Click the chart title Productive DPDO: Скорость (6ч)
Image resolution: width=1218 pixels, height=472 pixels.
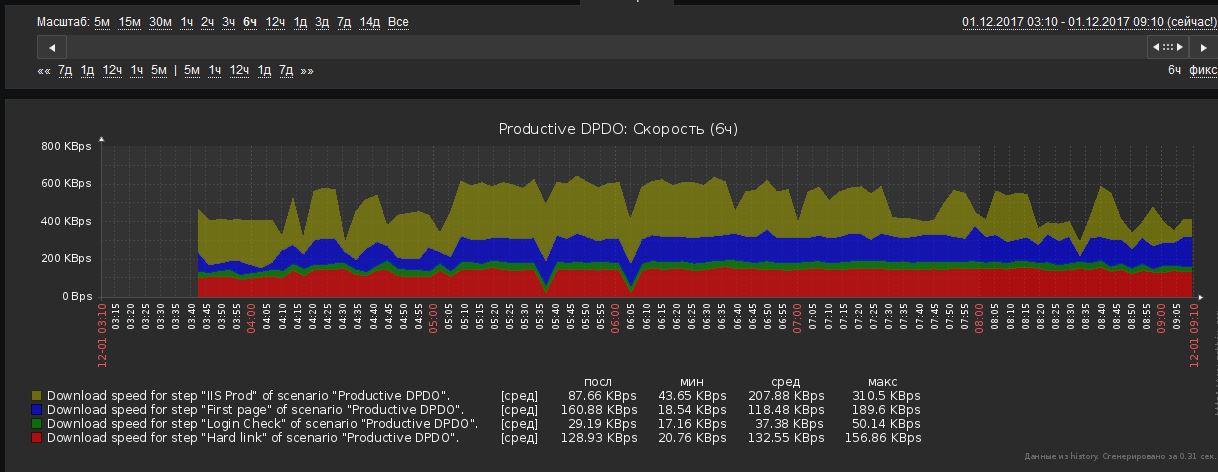tap(618, 129)
